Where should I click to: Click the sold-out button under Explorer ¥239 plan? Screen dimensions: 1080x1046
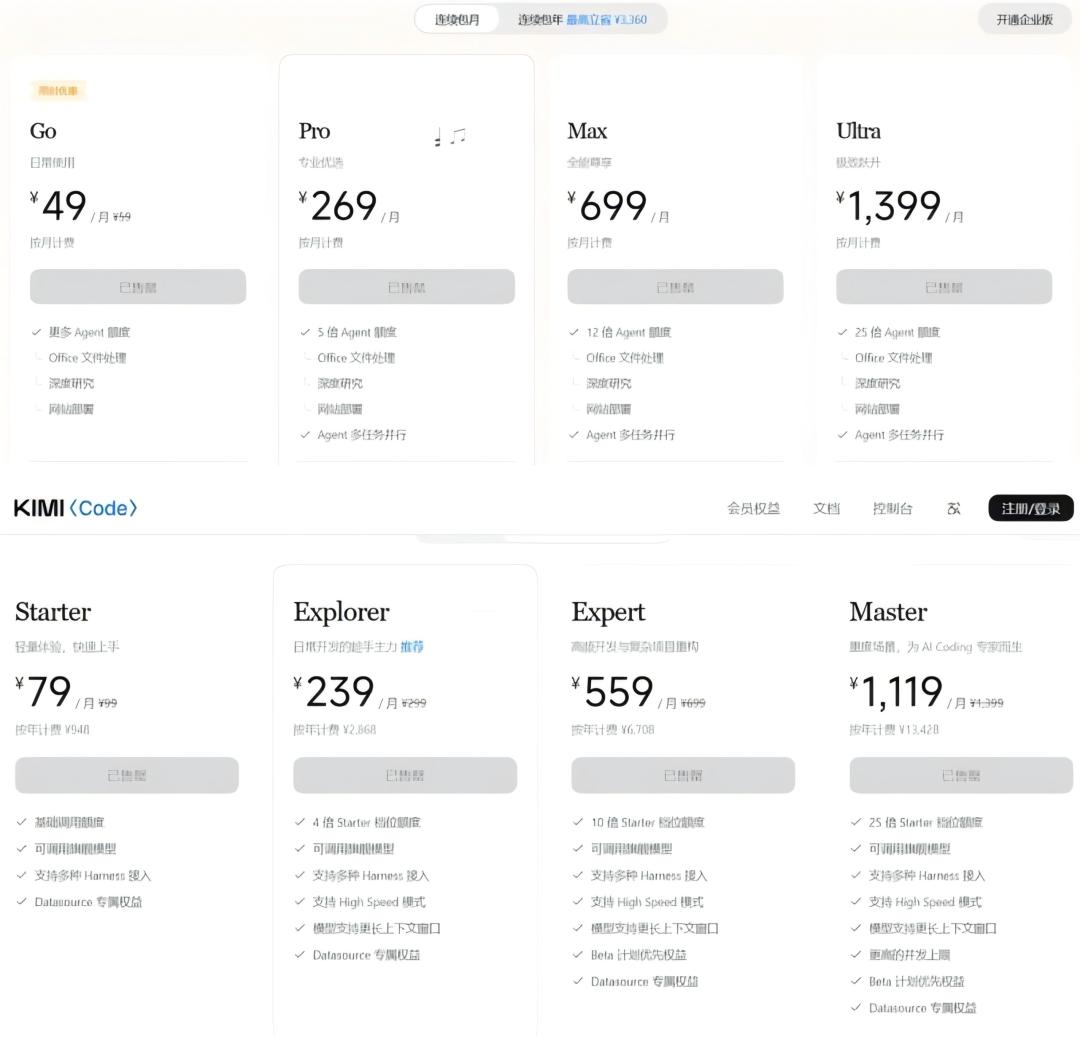point(405,775)
